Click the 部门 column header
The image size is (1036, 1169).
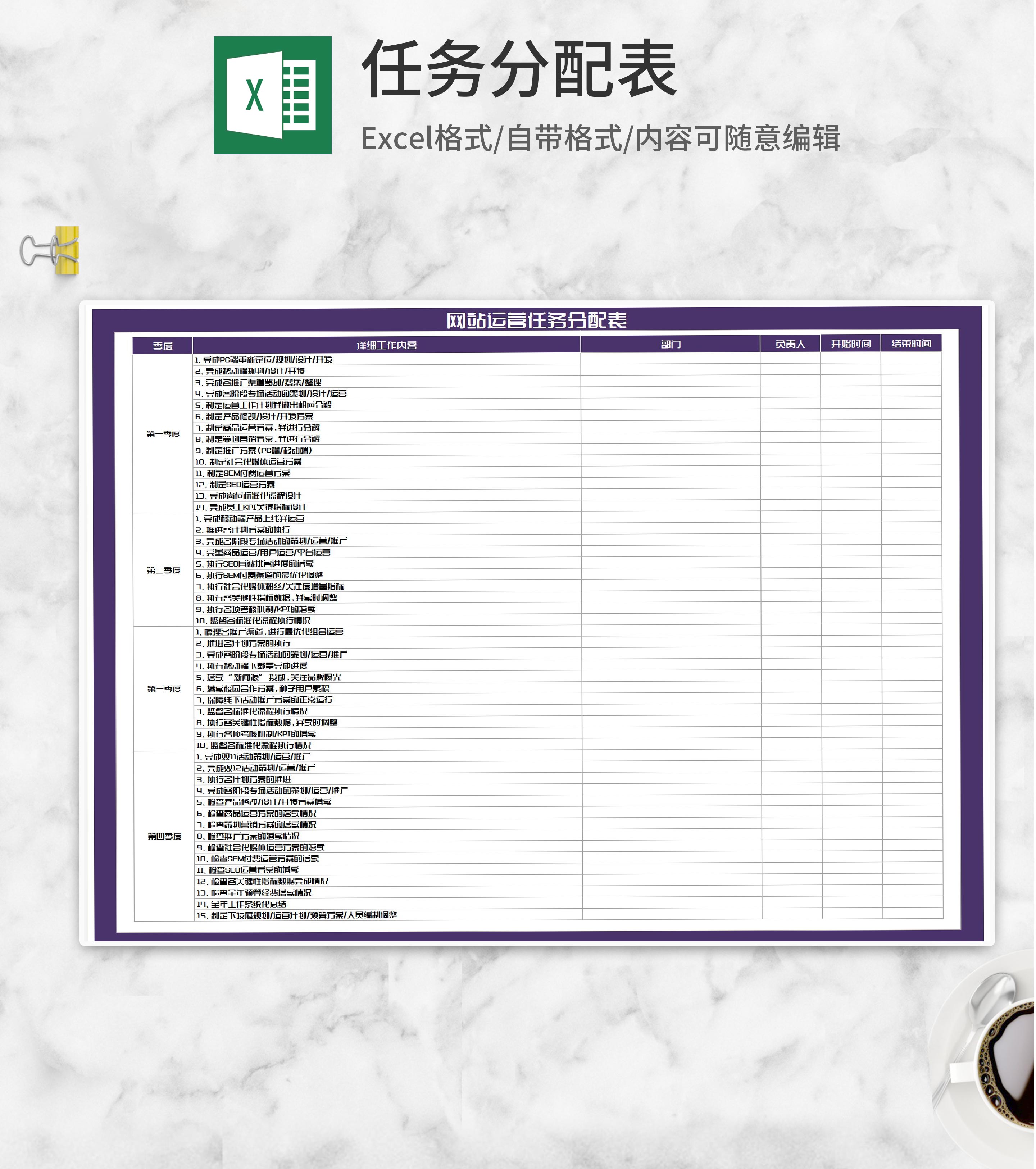tap(671, 344)
